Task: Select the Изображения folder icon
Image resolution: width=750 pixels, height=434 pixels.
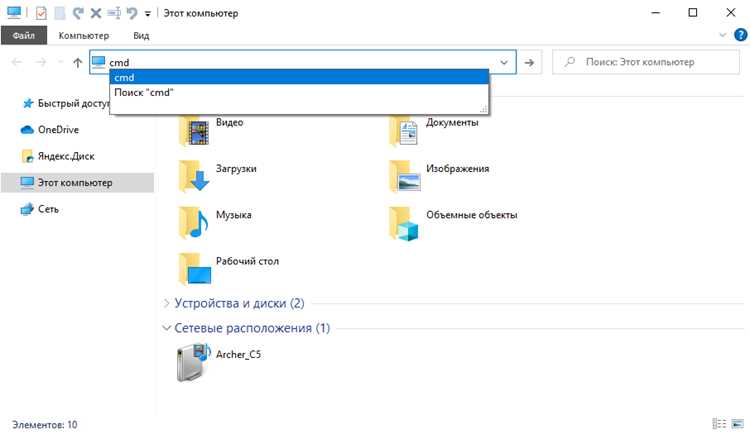Action: [405, 176]
